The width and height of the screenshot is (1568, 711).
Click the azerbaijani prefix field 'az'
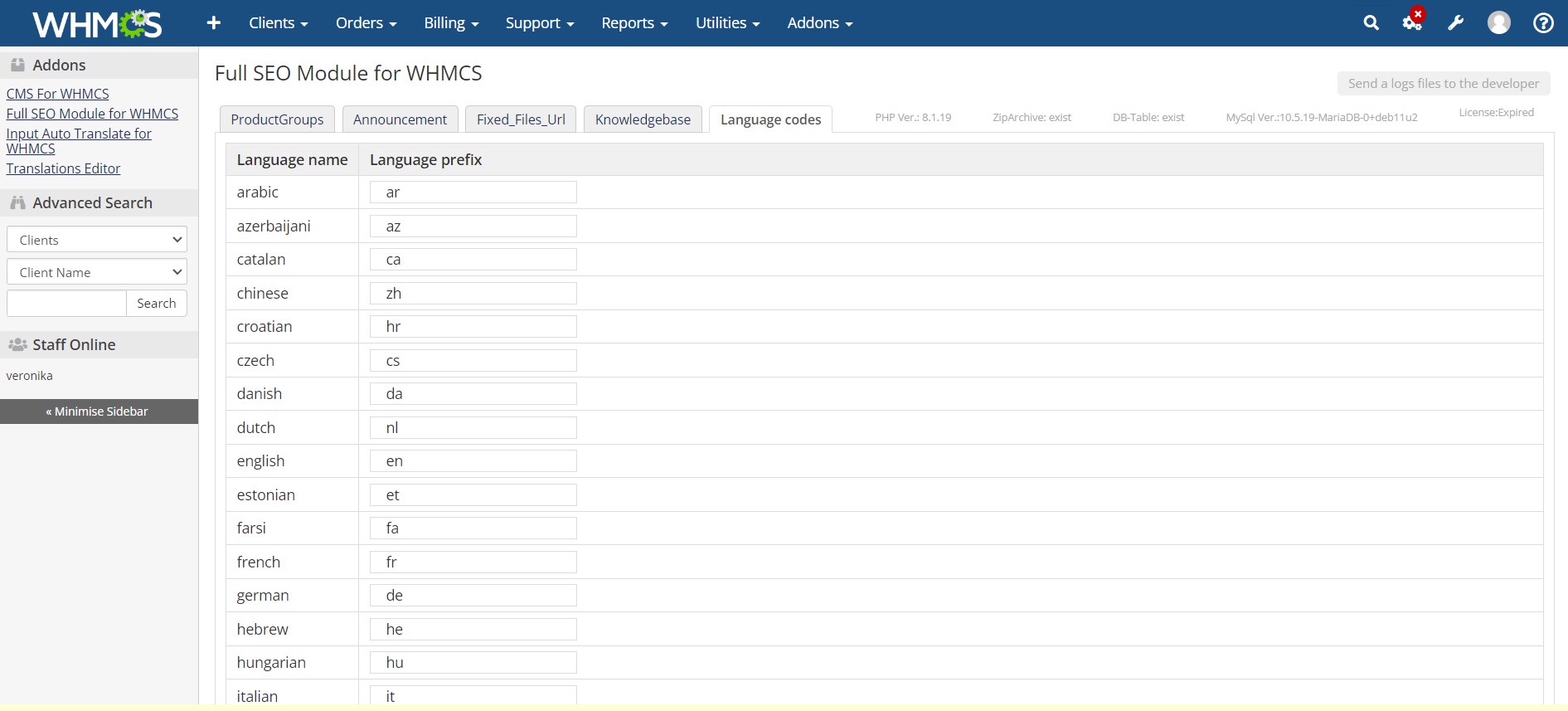point(473,226)
